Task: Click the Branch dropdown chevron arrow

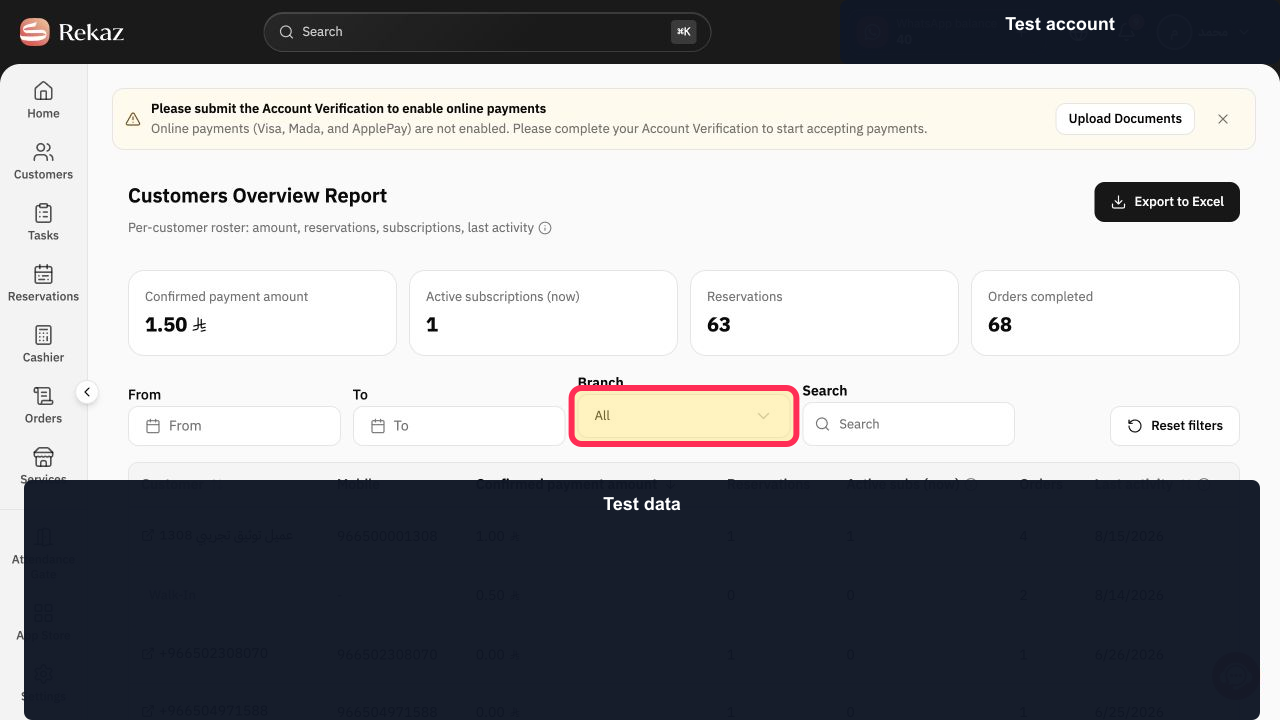Action: point(763,416)
